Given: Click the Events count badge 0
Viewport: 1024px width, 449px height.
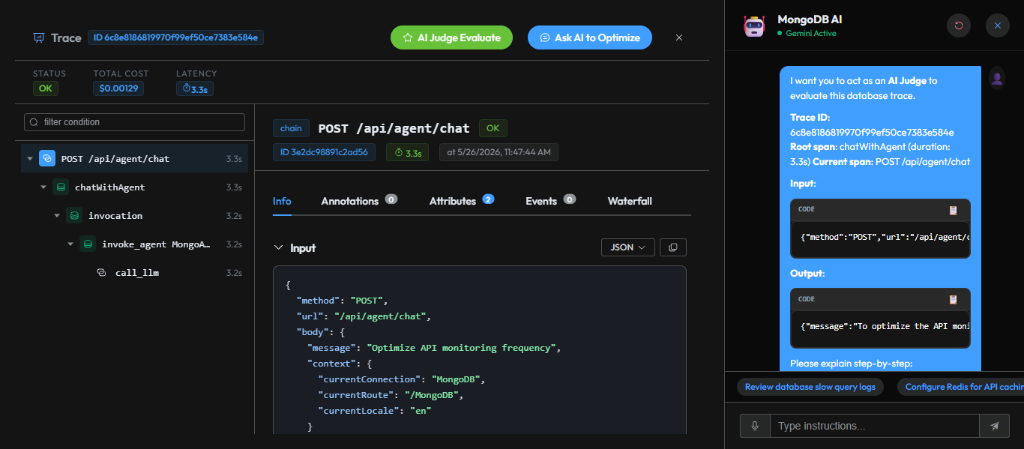Looking at the screenshot, I should (x=569, y=199).
